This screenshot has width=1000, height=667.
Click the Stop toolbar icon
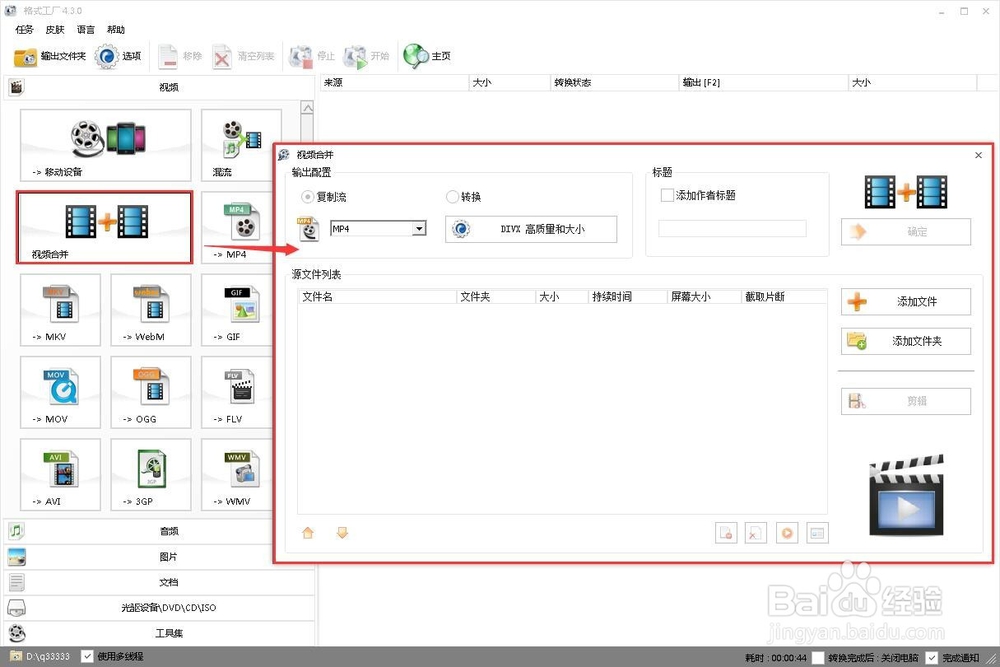[x=311, y=57]
